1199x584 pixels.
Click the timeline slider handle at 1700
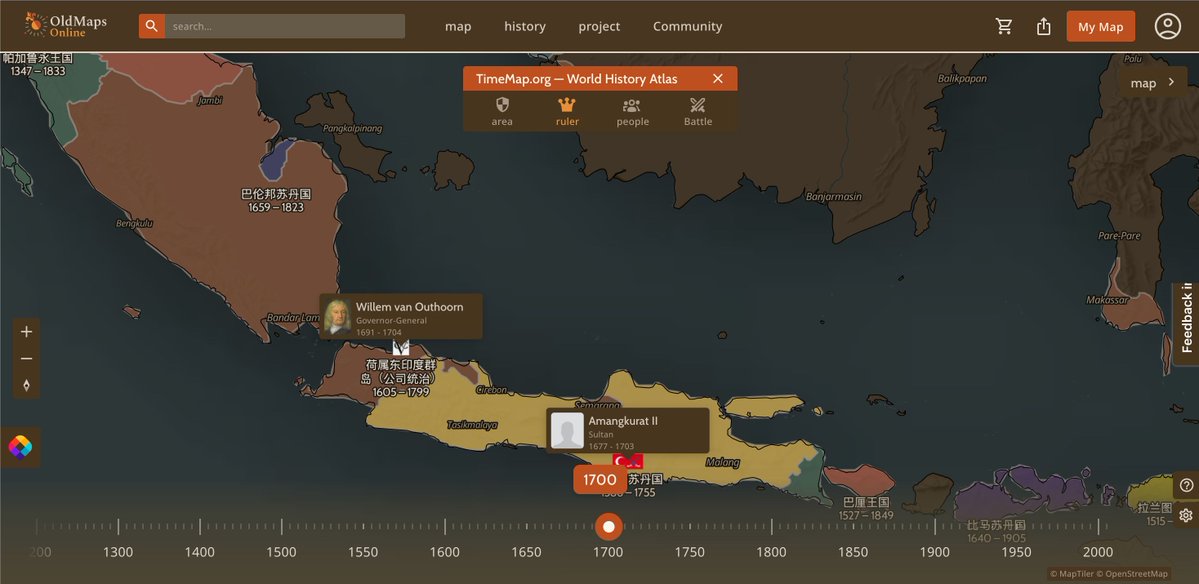point(609,527)
